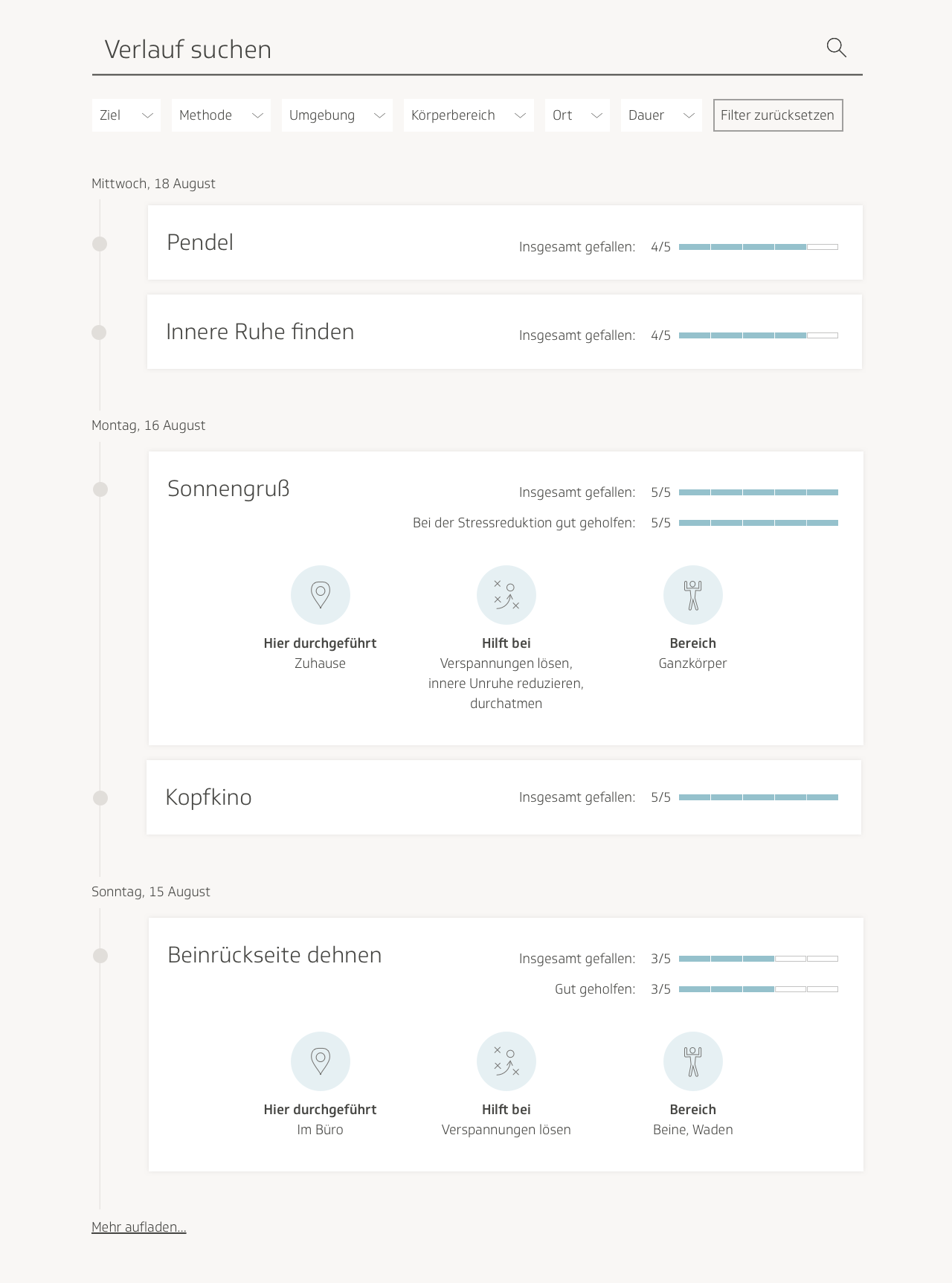Click the 'Mehr aufladen...' link
Viewport: 952px width, 1283px height.
139,1227
